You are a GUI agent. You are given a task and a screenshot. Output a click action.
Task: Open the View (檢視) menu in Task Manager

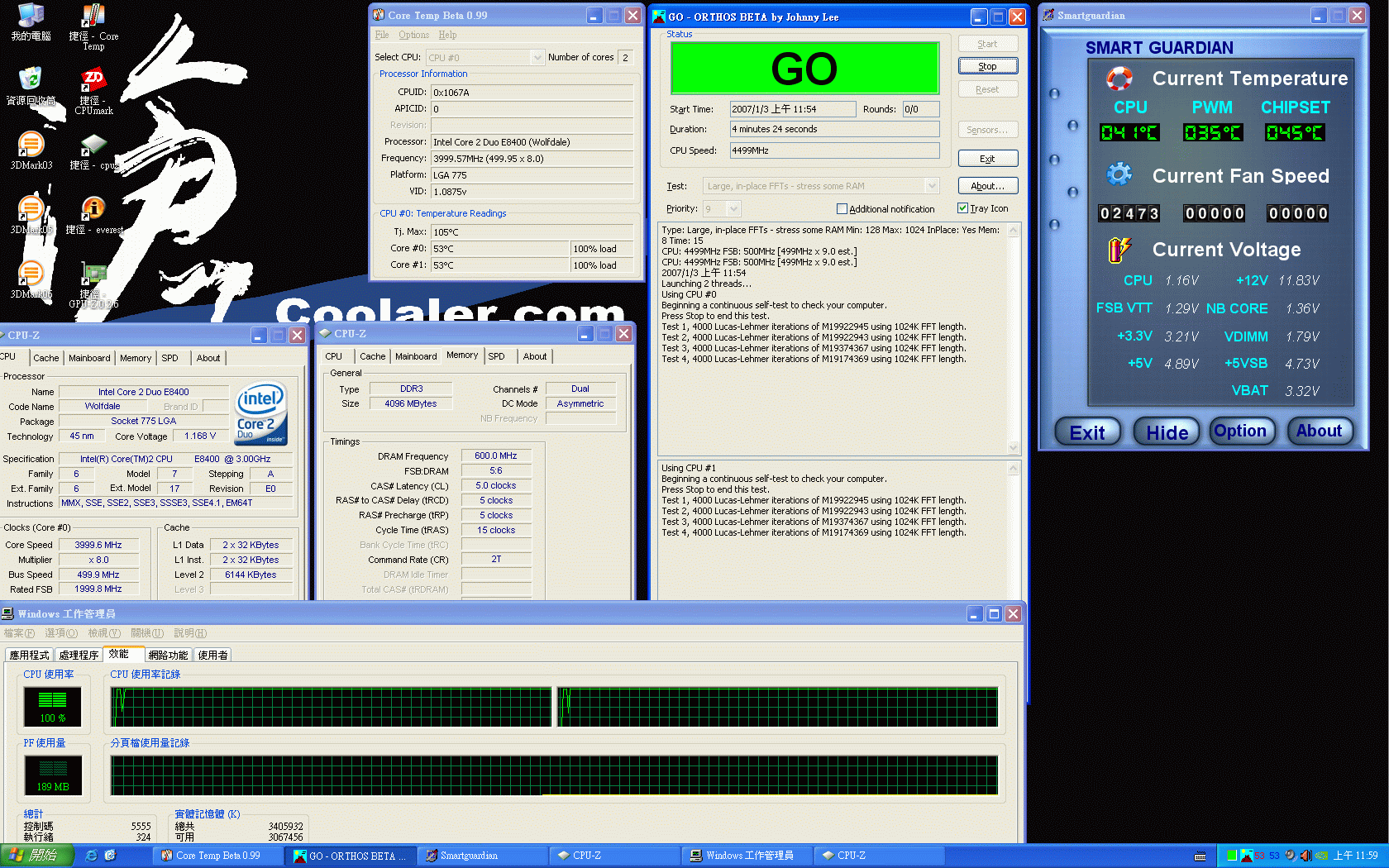click(x=104, y=633)
